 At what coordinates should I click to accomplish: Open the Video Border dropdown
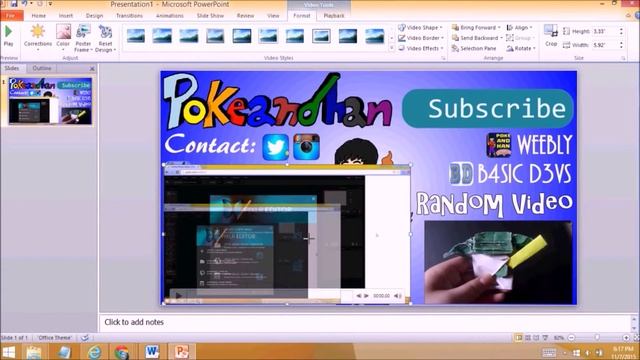[x=421, y=38]
